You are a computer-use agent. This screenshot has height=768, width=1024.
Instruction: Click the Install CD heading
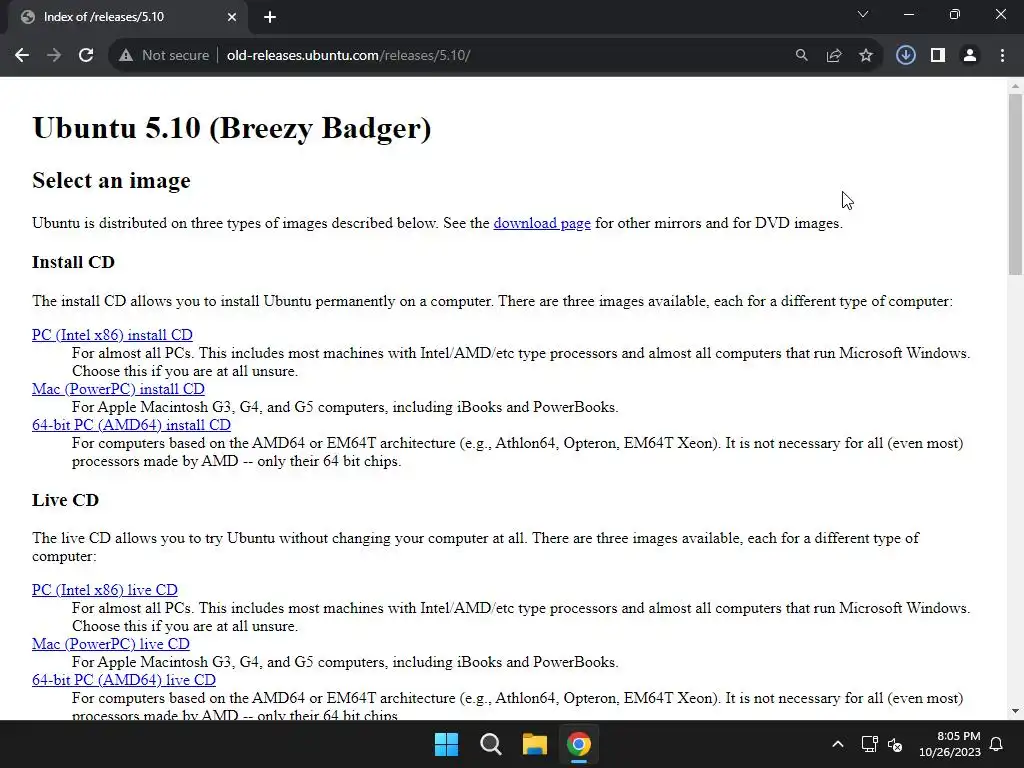[x=73, y=263]
